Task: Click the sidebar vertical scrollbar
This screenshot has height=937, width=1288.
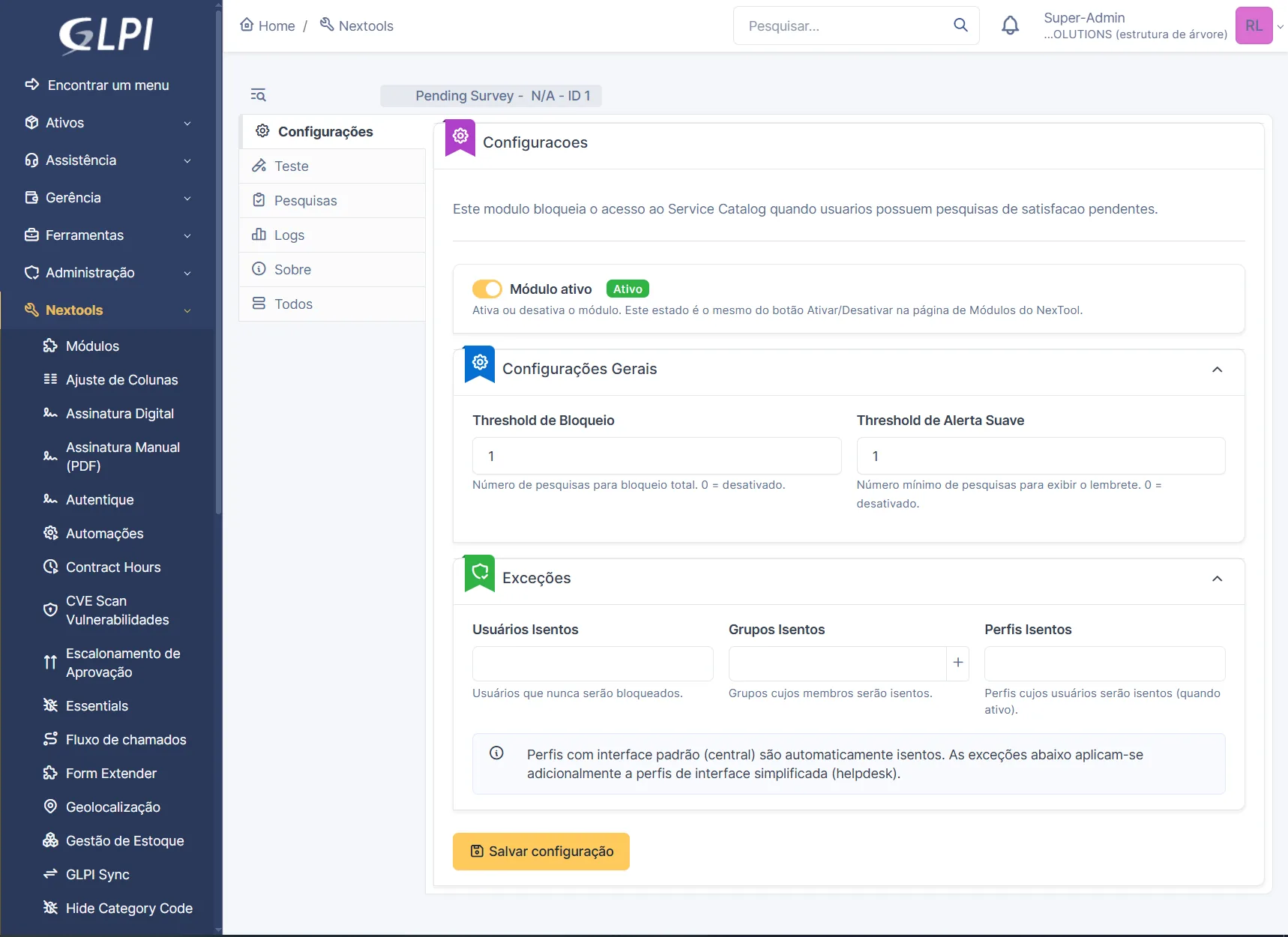Action: pyautogui.click(x=218, y=262)
